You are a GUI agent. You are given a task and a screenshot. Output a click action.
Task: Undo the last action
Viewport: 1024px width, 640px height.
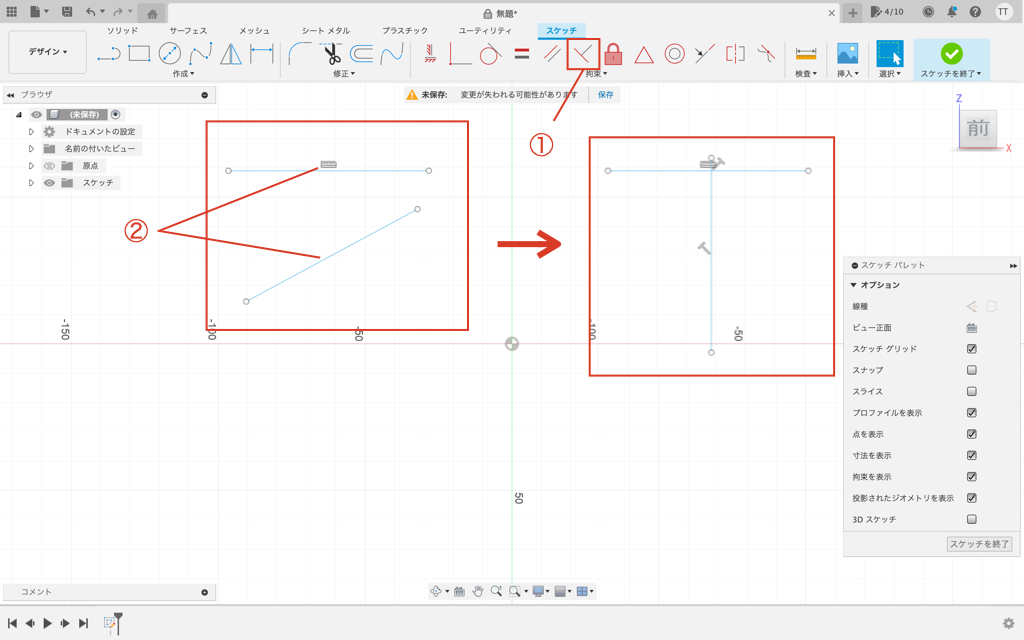click(x=90, y=12)
